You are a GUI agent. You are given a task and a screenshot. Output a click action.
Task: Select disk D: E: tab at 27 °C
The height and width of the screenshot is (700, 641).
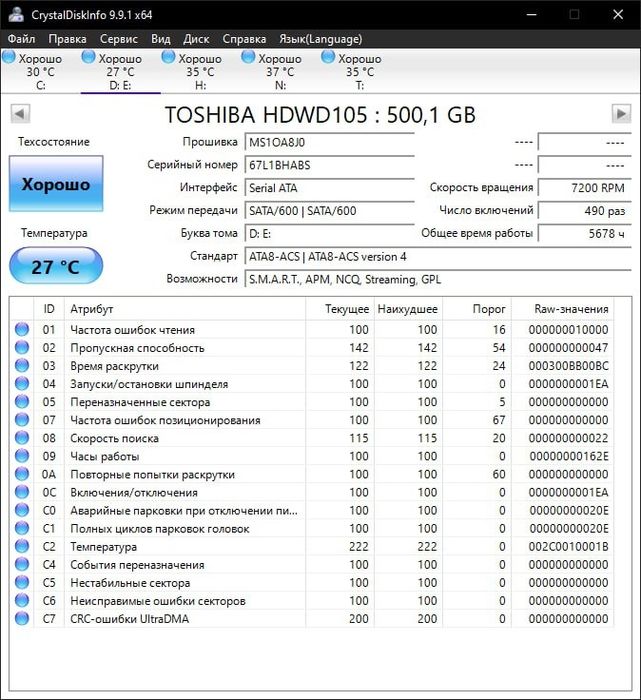point(121,71)
